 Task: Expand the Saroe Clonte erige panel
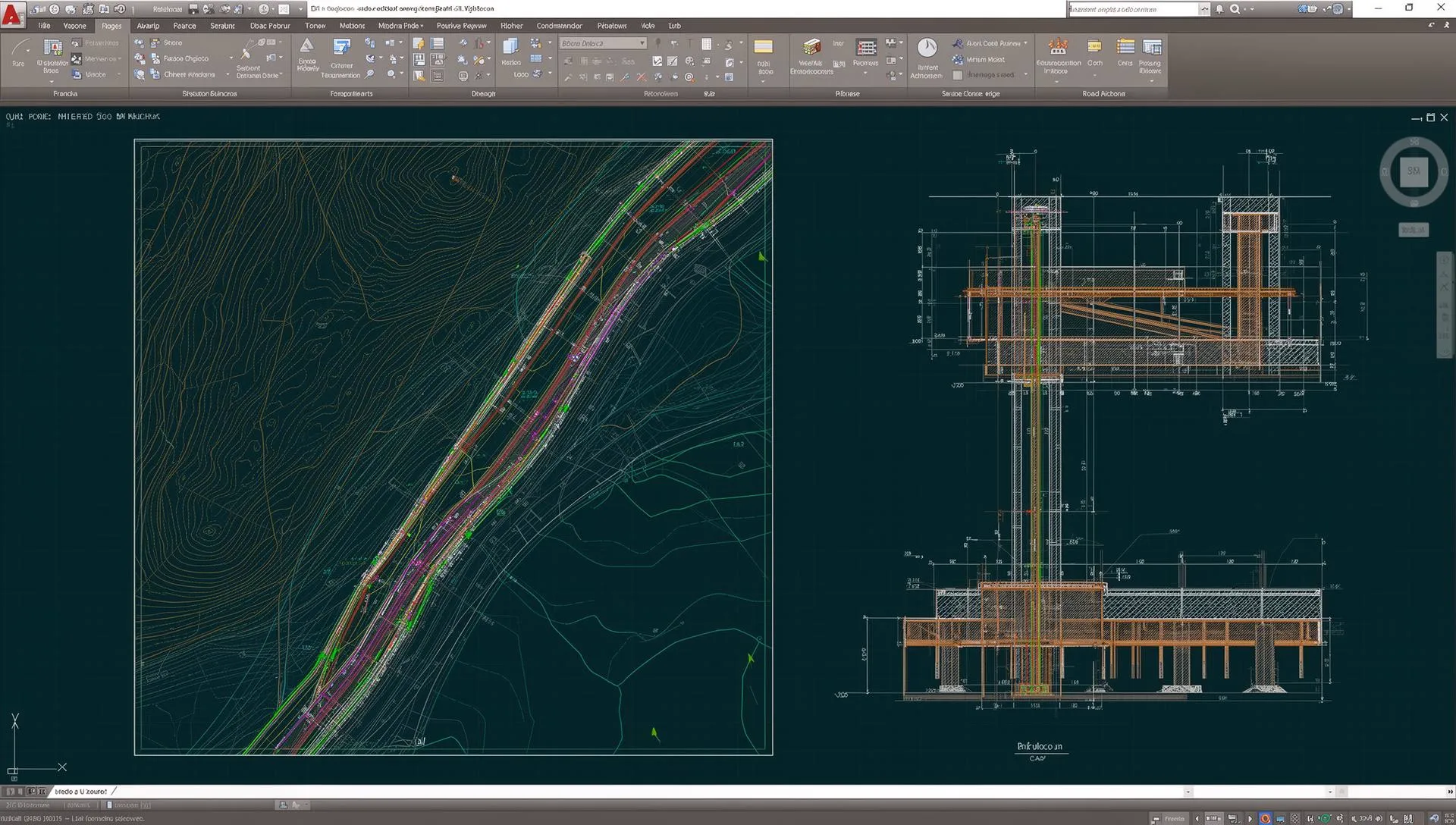(x=971, y=93)
